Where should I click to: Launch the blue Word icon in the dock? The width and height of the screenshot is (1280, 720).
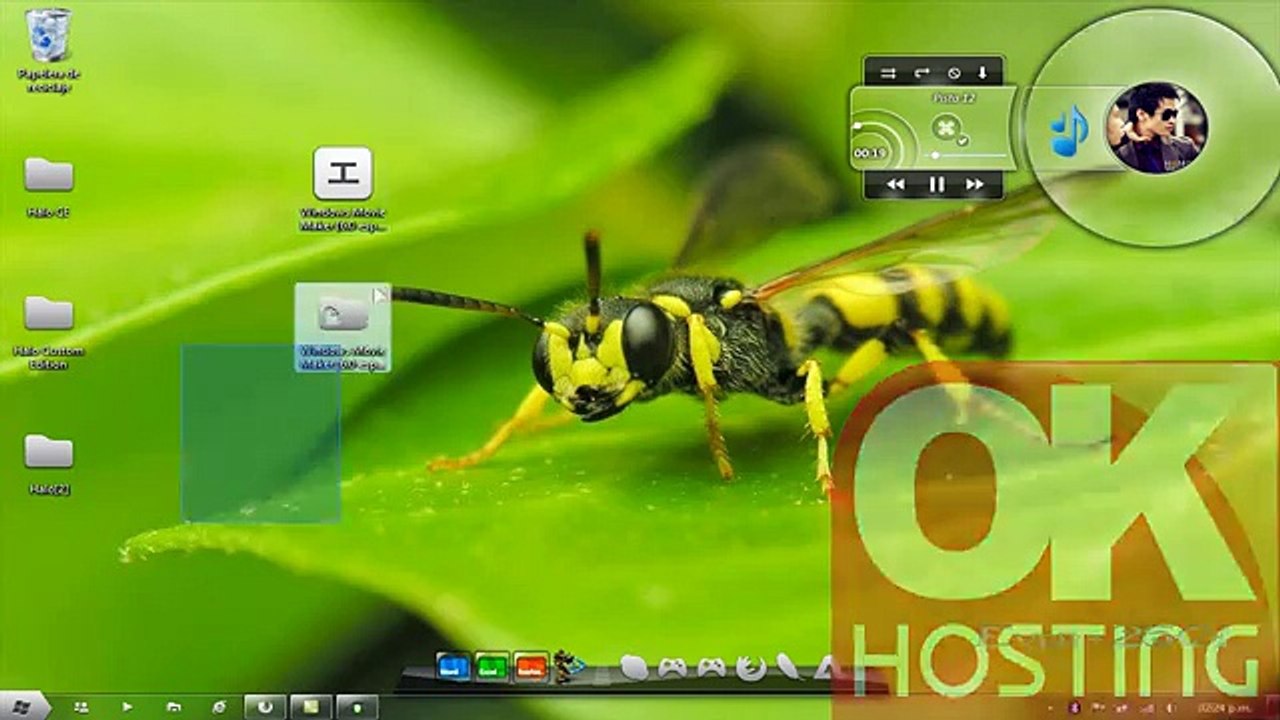tap(454, 667)
